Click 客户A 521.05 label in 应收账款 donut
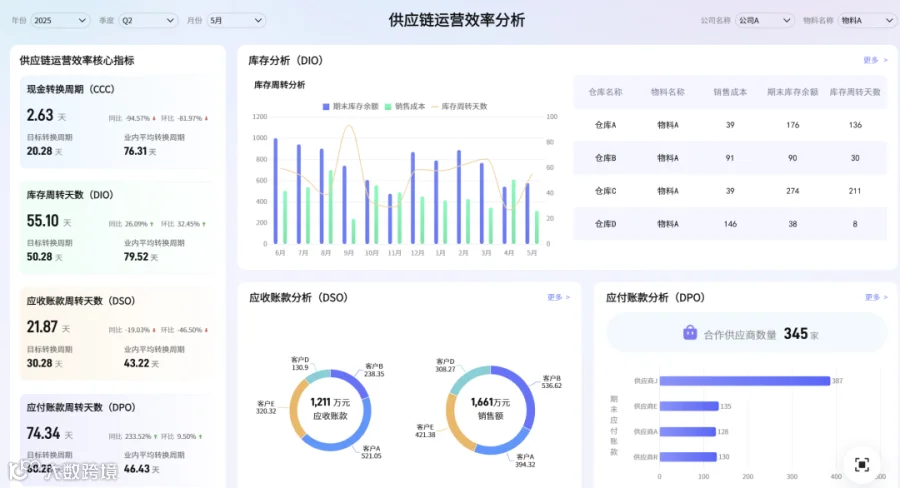 (371, 452)
